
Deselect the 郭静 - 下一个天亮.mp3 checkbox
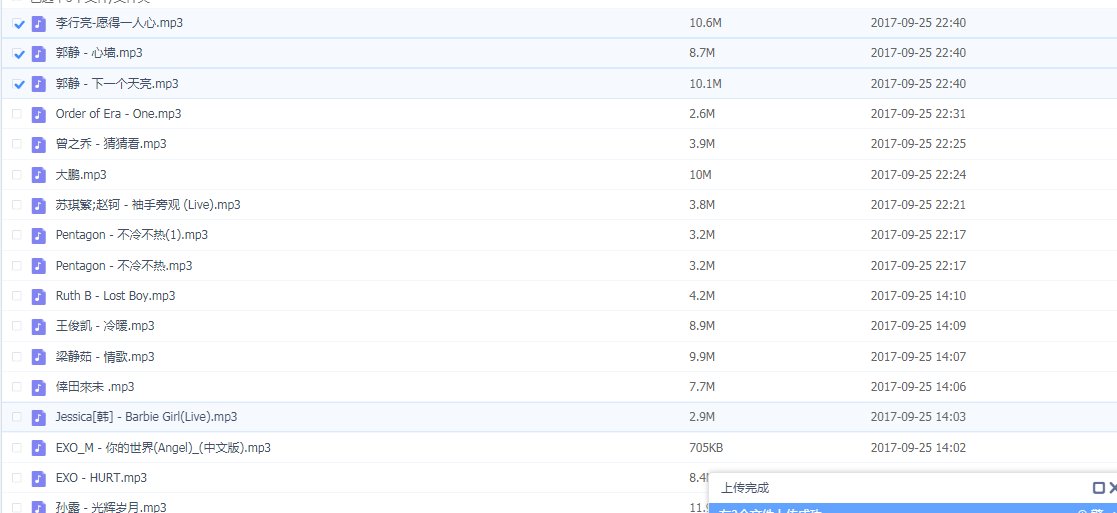pyautogui.click(x=18, y=83)
